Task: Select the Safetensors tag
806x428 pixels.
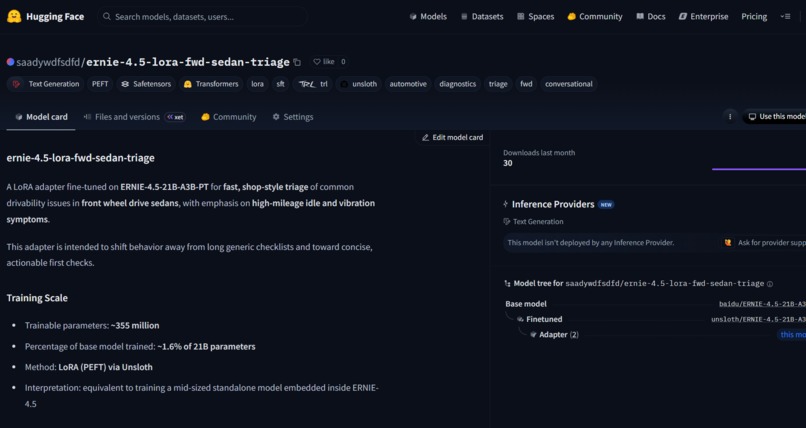Action: coord(146,84)
